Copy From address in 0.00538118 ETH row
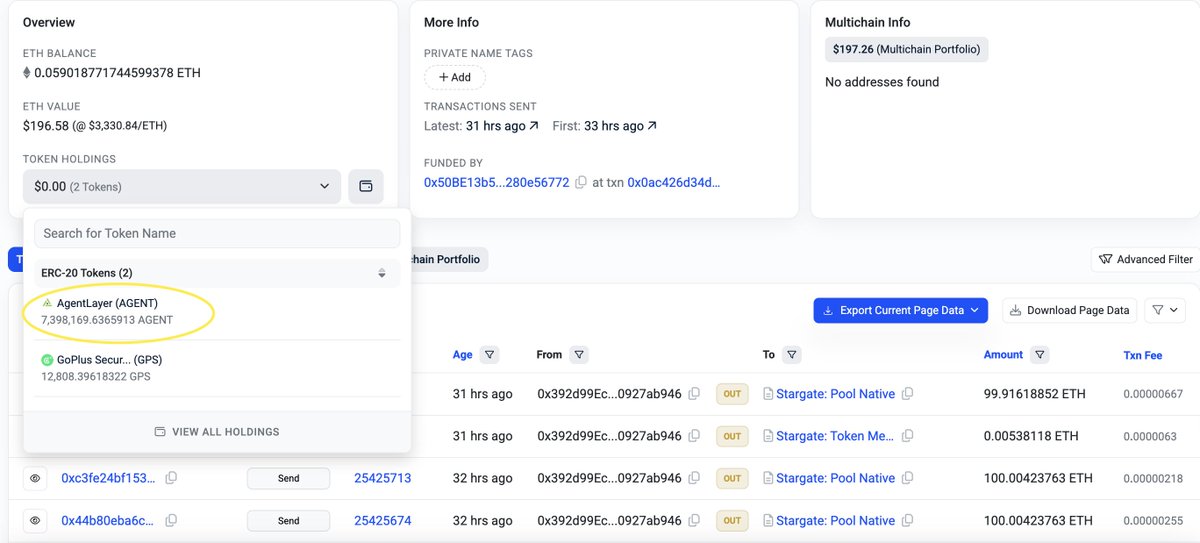Screen dimensions: 1200x543 click(694, 436)
